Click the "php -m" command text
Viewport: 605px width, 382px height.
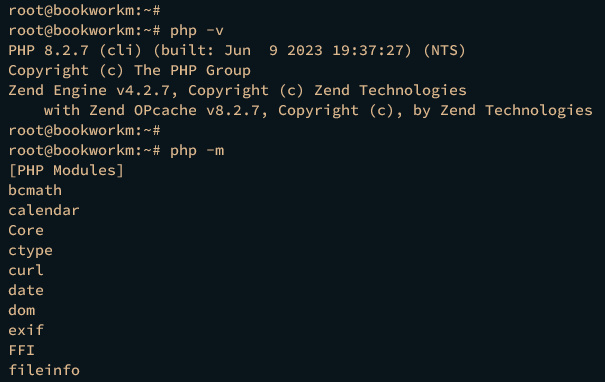[197, 151]
